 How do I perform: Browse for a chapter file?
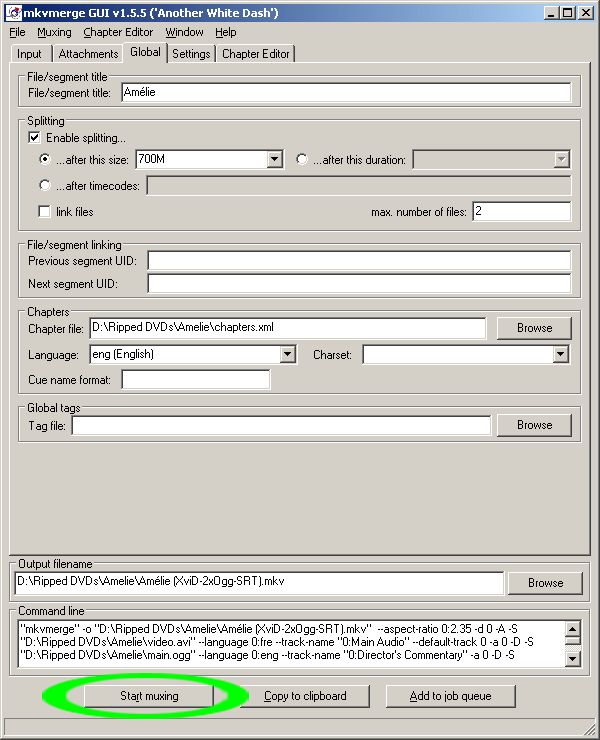(x=534, y=328)
